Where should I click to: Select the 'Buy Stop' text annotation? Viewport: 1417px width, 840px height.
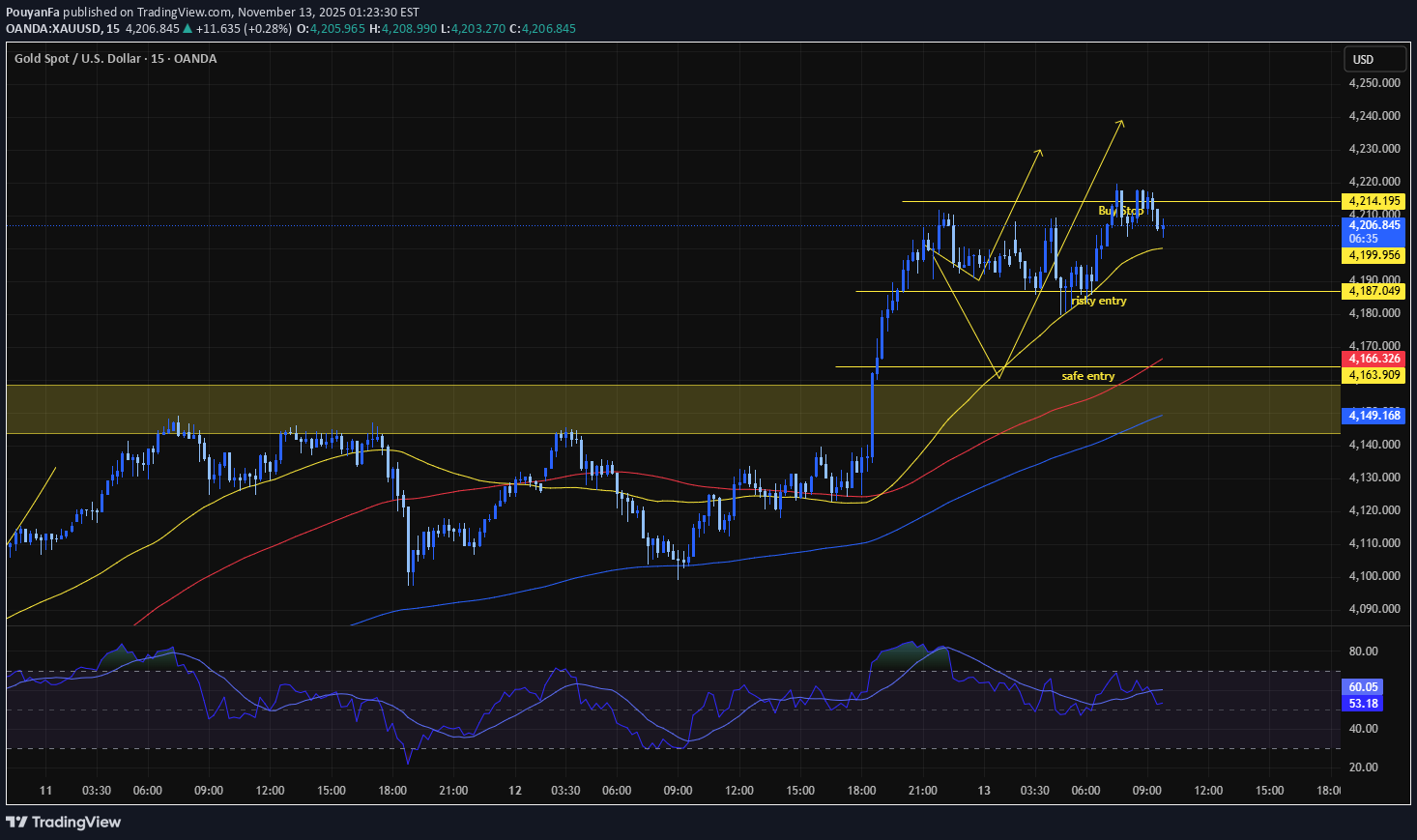1120,211
